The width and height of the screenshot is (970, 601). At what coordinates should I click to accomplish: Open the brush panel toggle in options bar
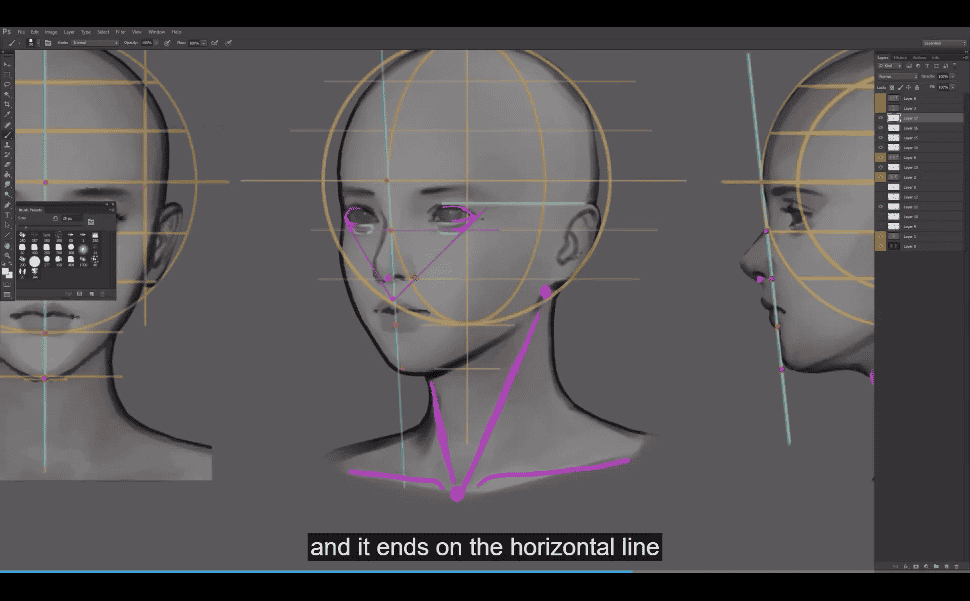pos(48,43)
